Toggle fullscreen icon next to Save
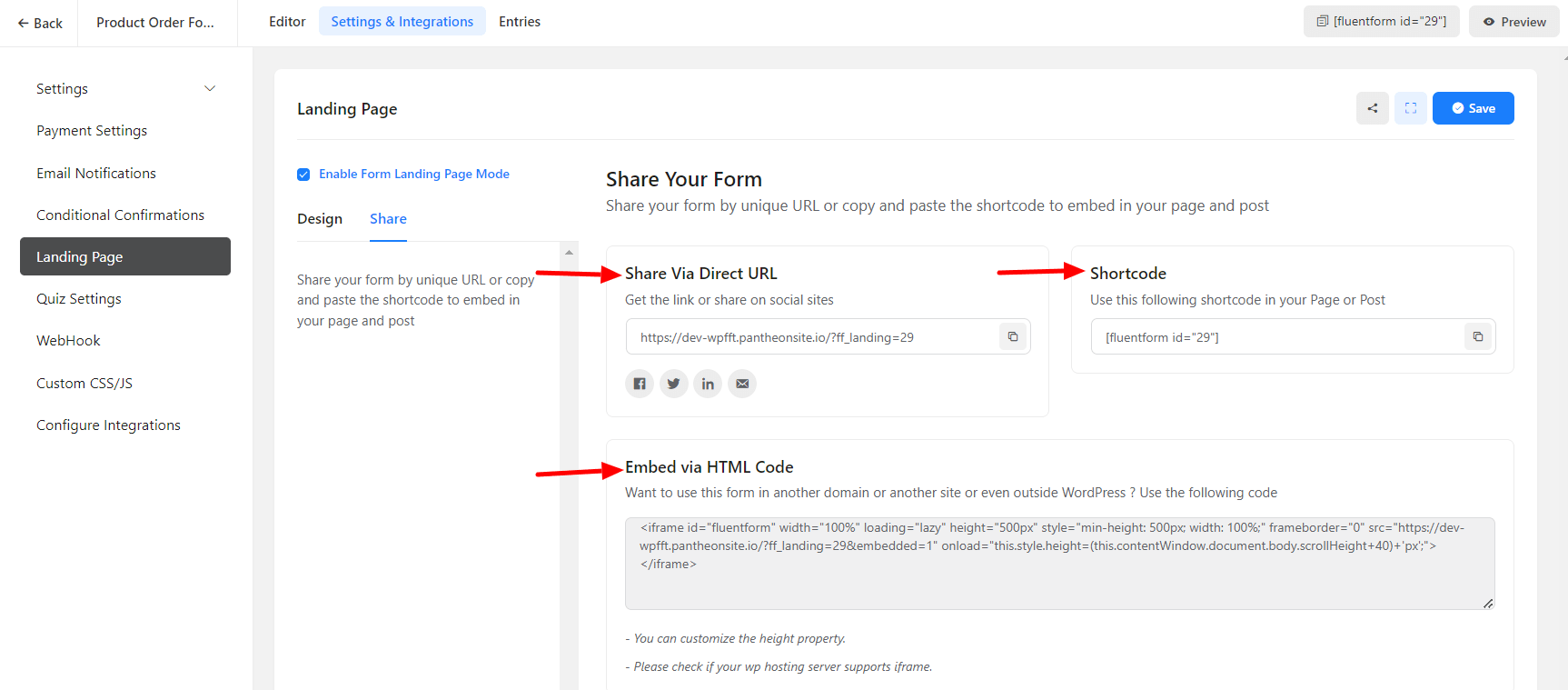This screenshot has height=690, width=1568. click(x=1411, y=108)
